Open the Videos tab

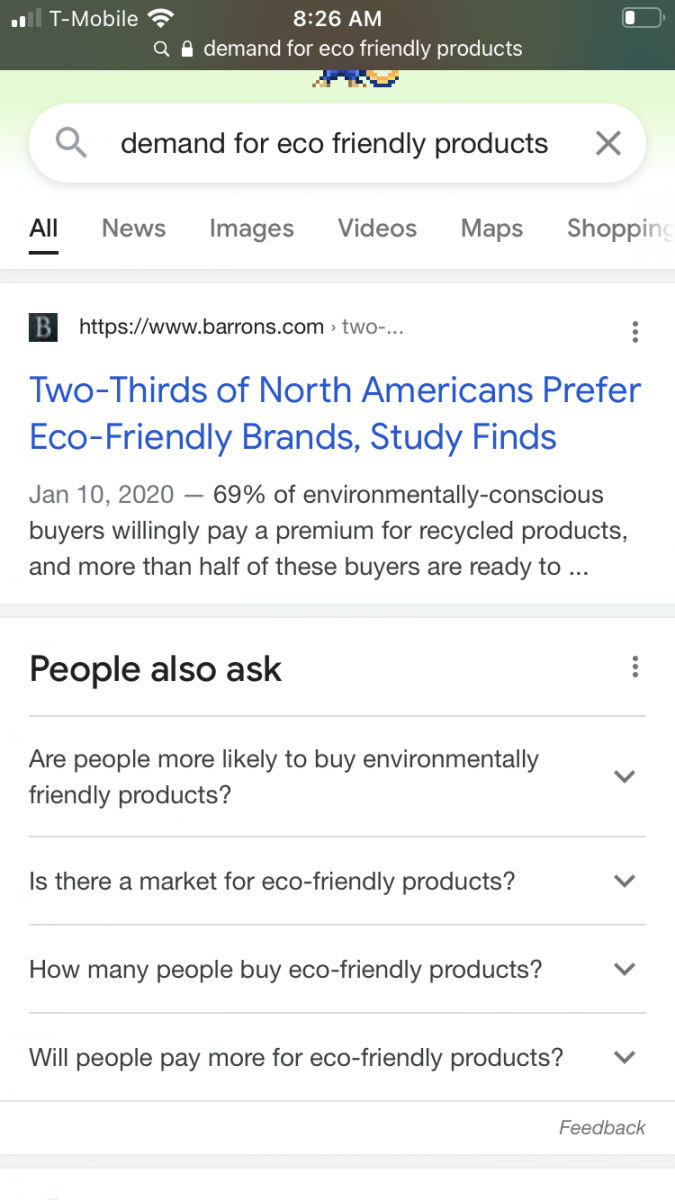click(377, 228)
